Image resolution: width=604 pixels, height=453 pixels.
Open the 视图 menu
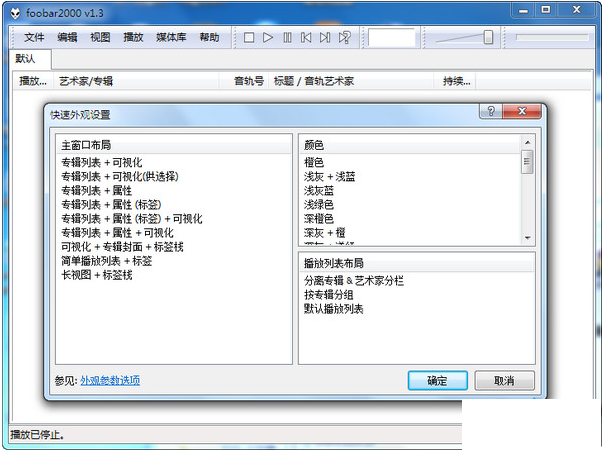click(x=100, y=37)
